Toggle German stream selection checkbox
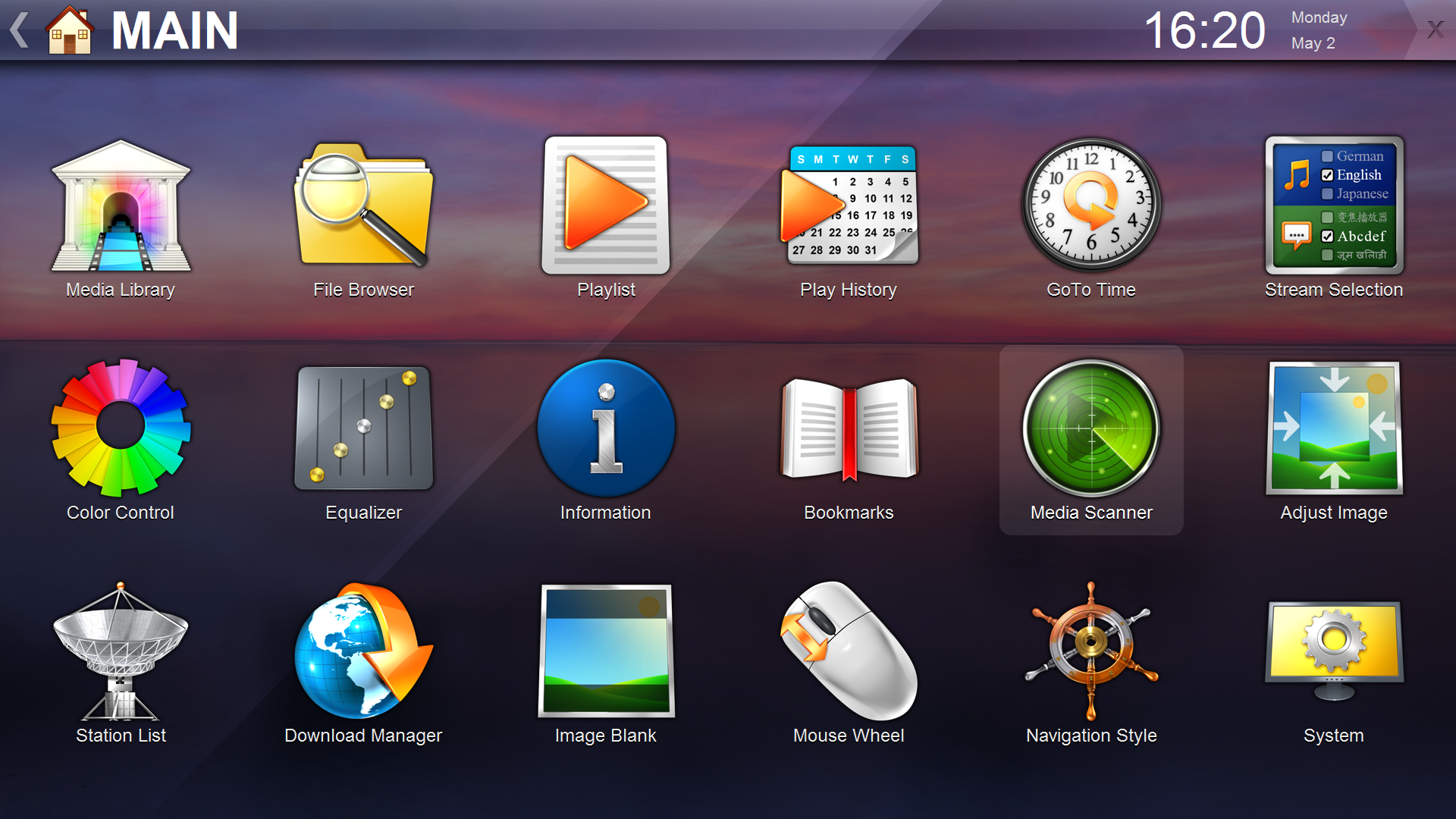This screenshot has height=819, width=1456. click(x=1324, y=154)
